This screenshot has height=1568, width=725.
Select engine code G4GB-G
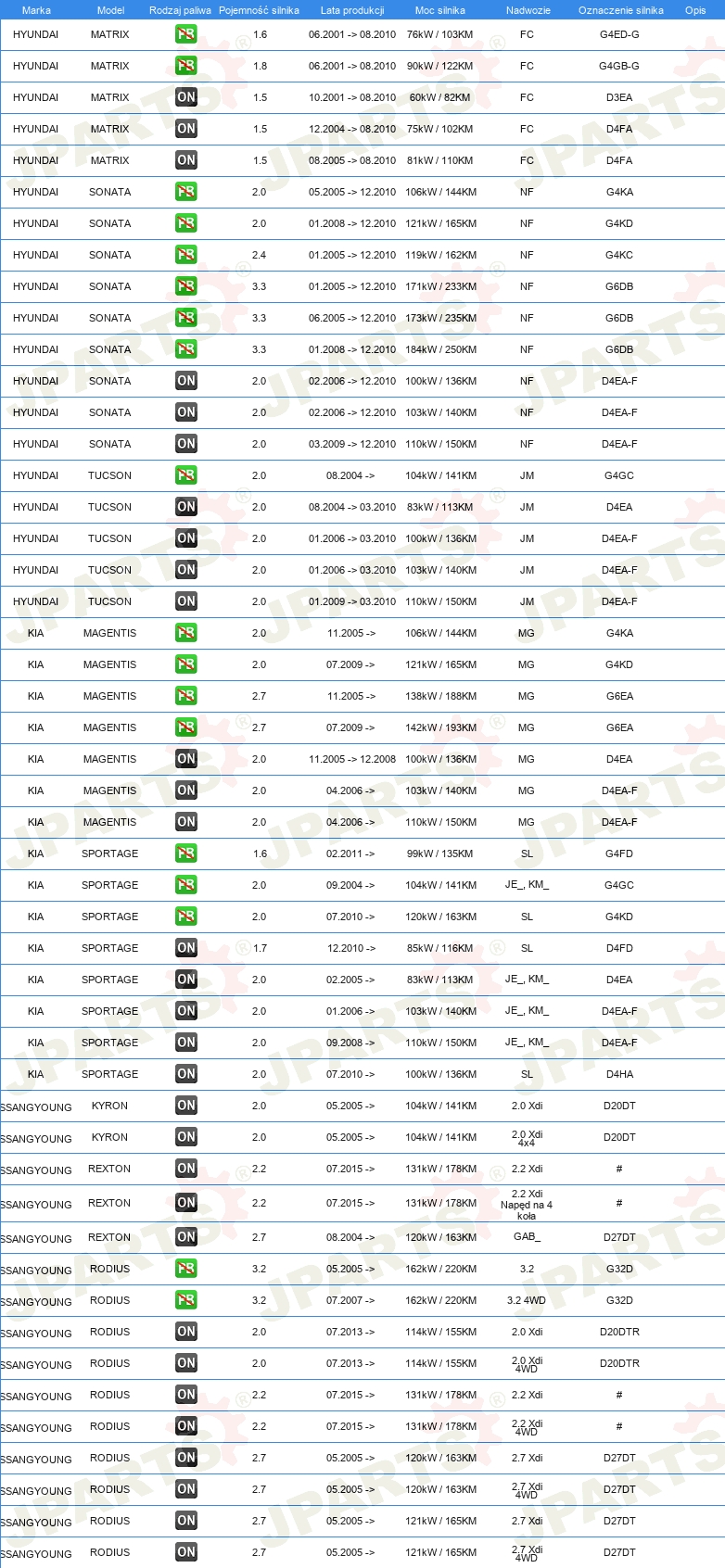[619, 66]
